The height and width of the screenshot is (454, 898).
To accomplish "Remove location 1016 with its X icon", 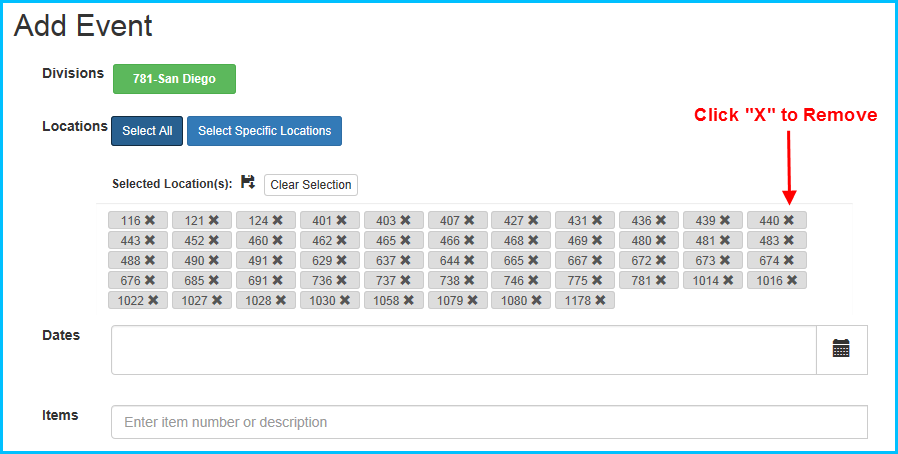I will tap(792, 280).
